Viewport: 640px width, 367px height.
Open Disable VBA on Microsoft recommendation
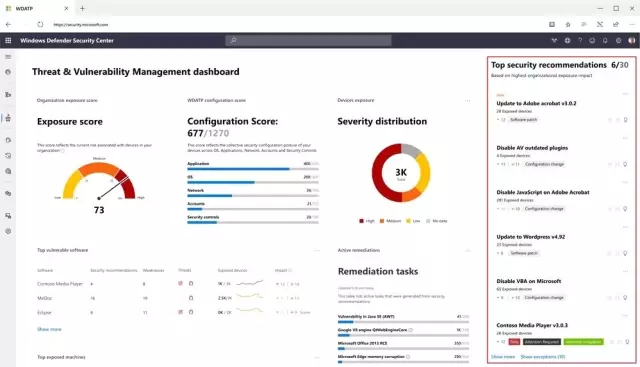click(529, 281)
